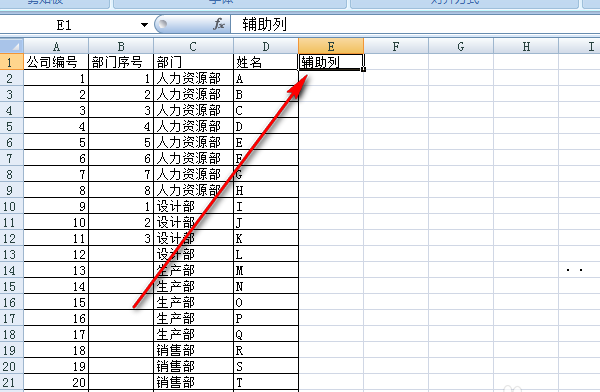Click company number cell 20 in row 21
This screenshot has height=392, width=600.
[56, 382]
